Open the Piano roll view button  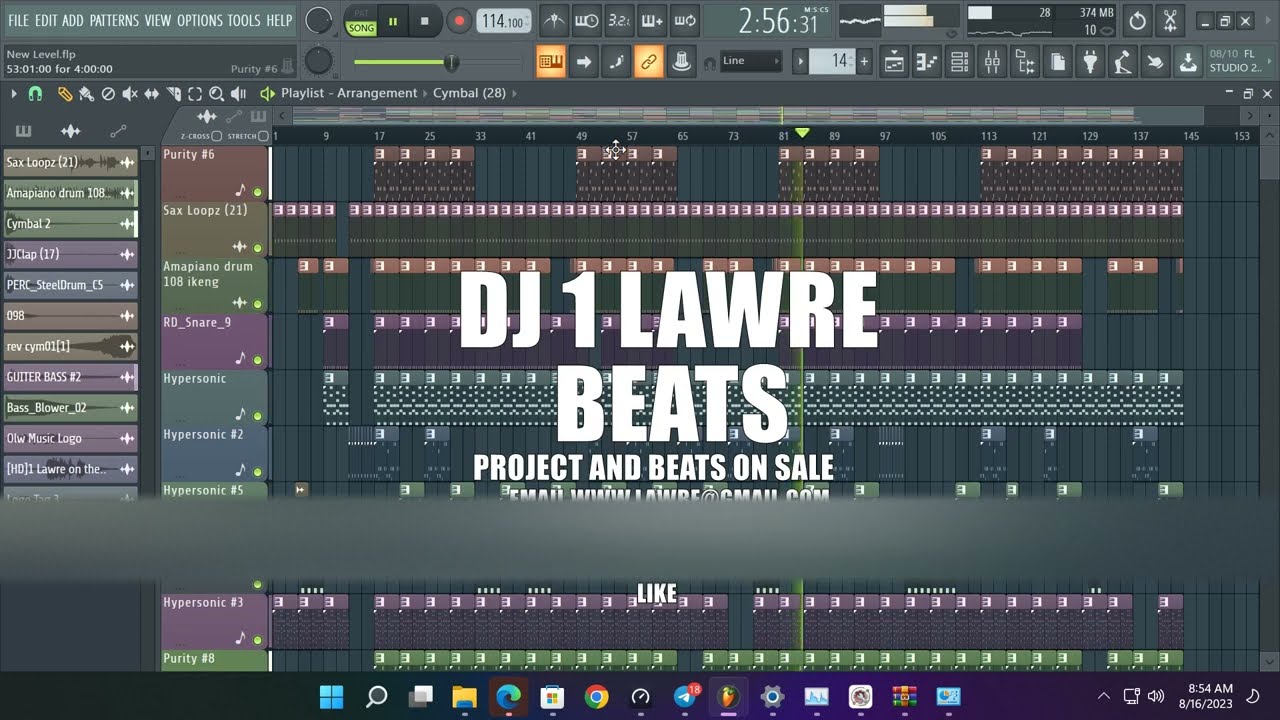pyautogui.click(x=927, y=62)
